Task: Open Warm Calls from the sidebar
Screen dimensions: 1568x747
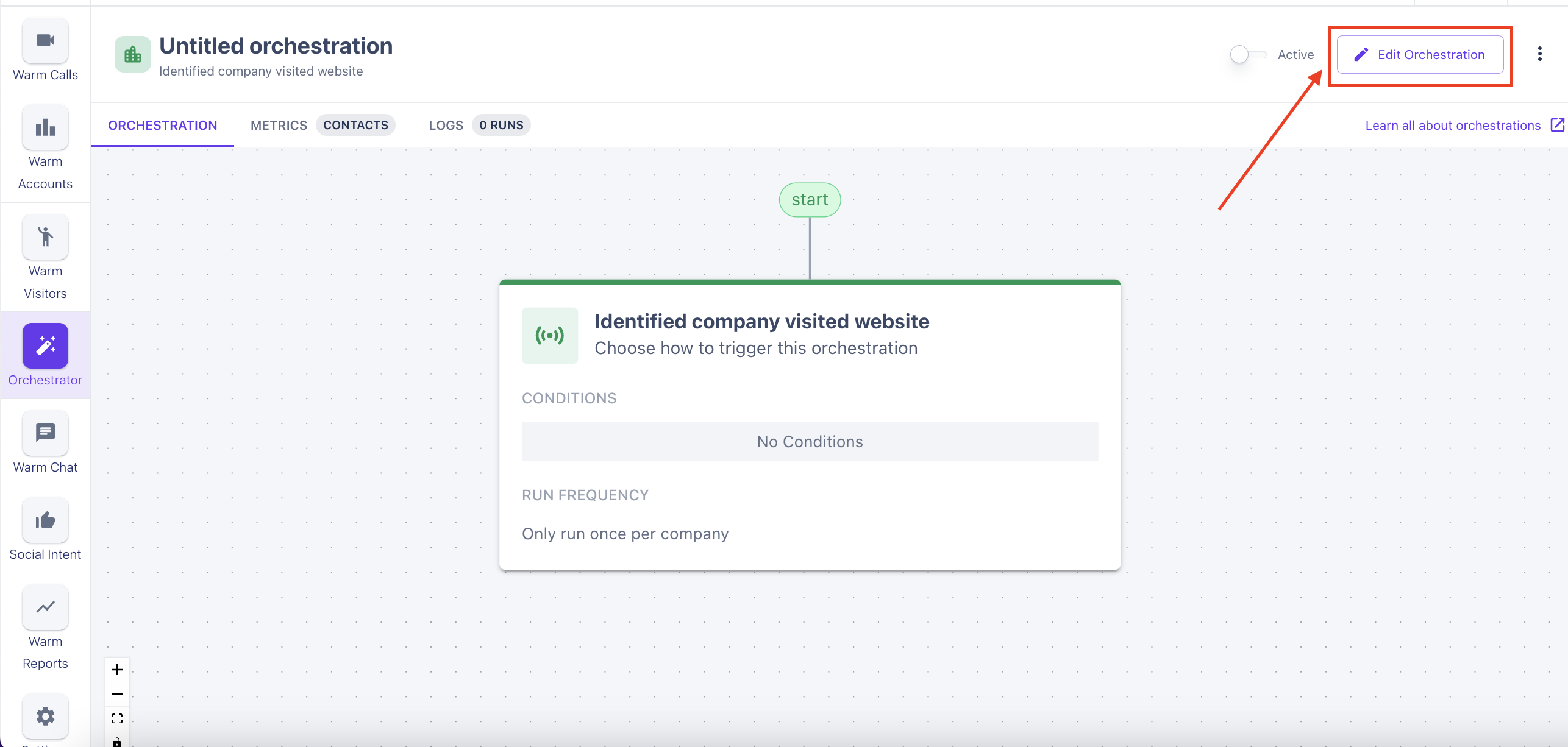Action: (x=45, y=50)
